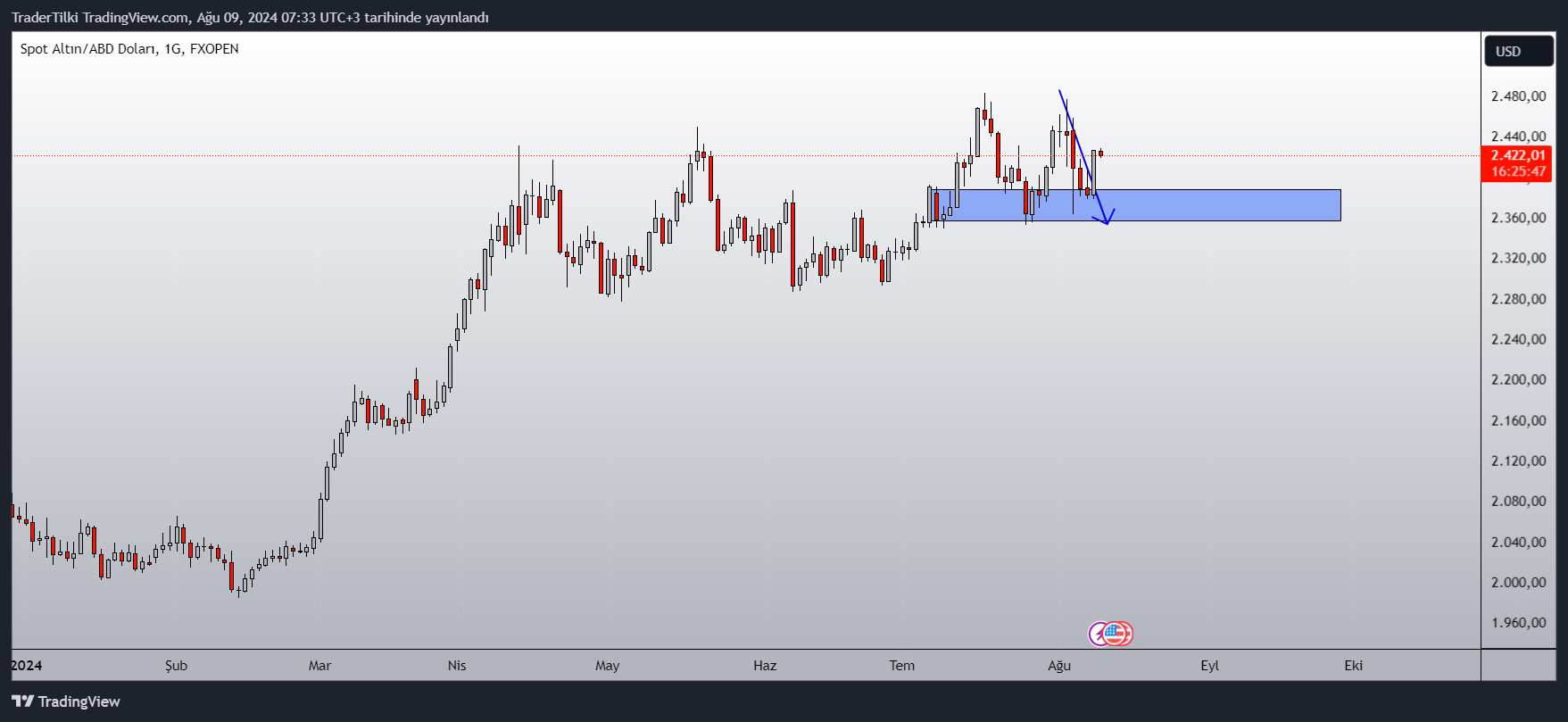This screenshot has height=722, width=1568.
Task: Click the TraderTilki publication header text
Action: 250,17
